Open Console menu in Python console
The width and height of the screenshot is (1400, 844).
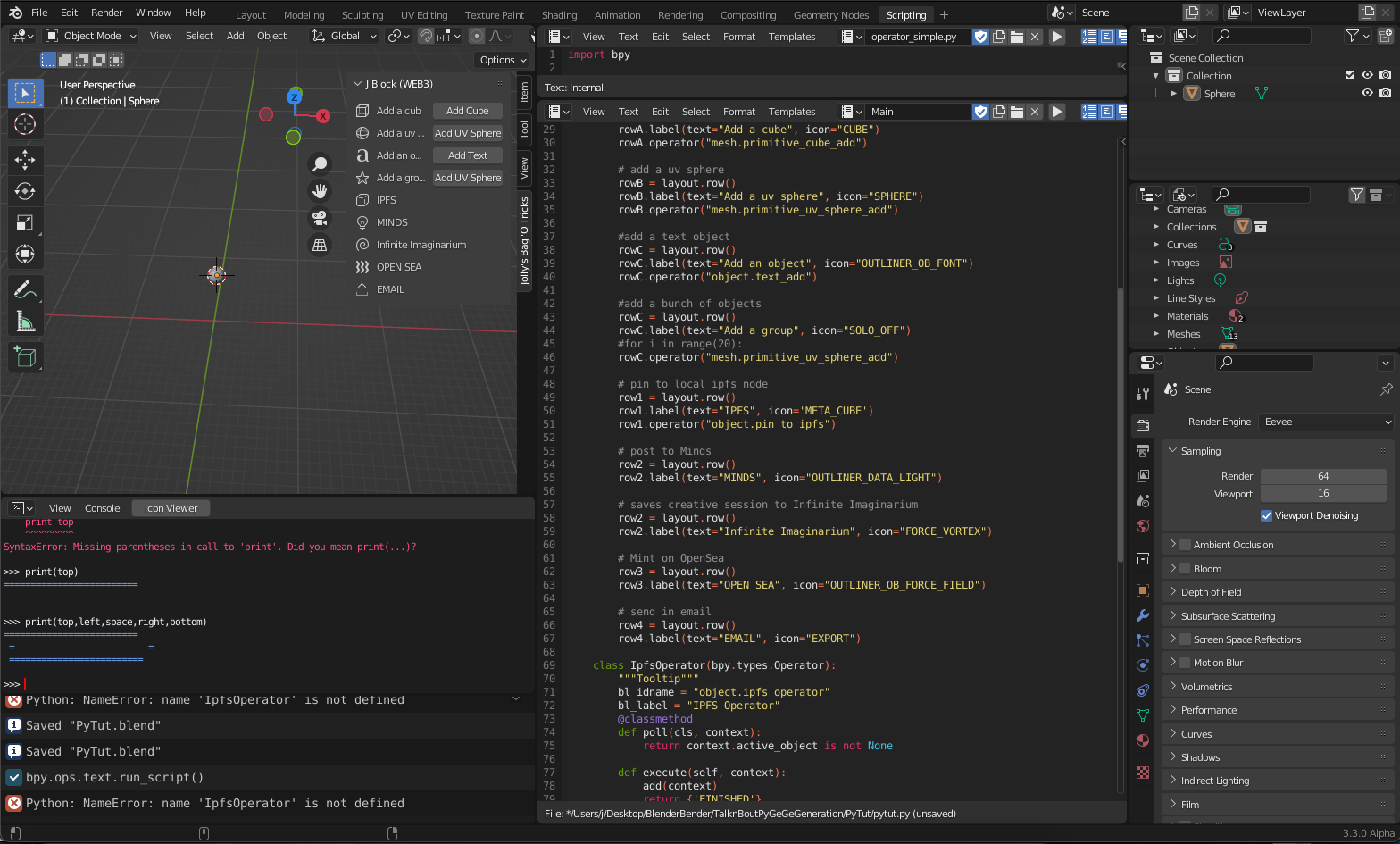(x=102, y=508)
